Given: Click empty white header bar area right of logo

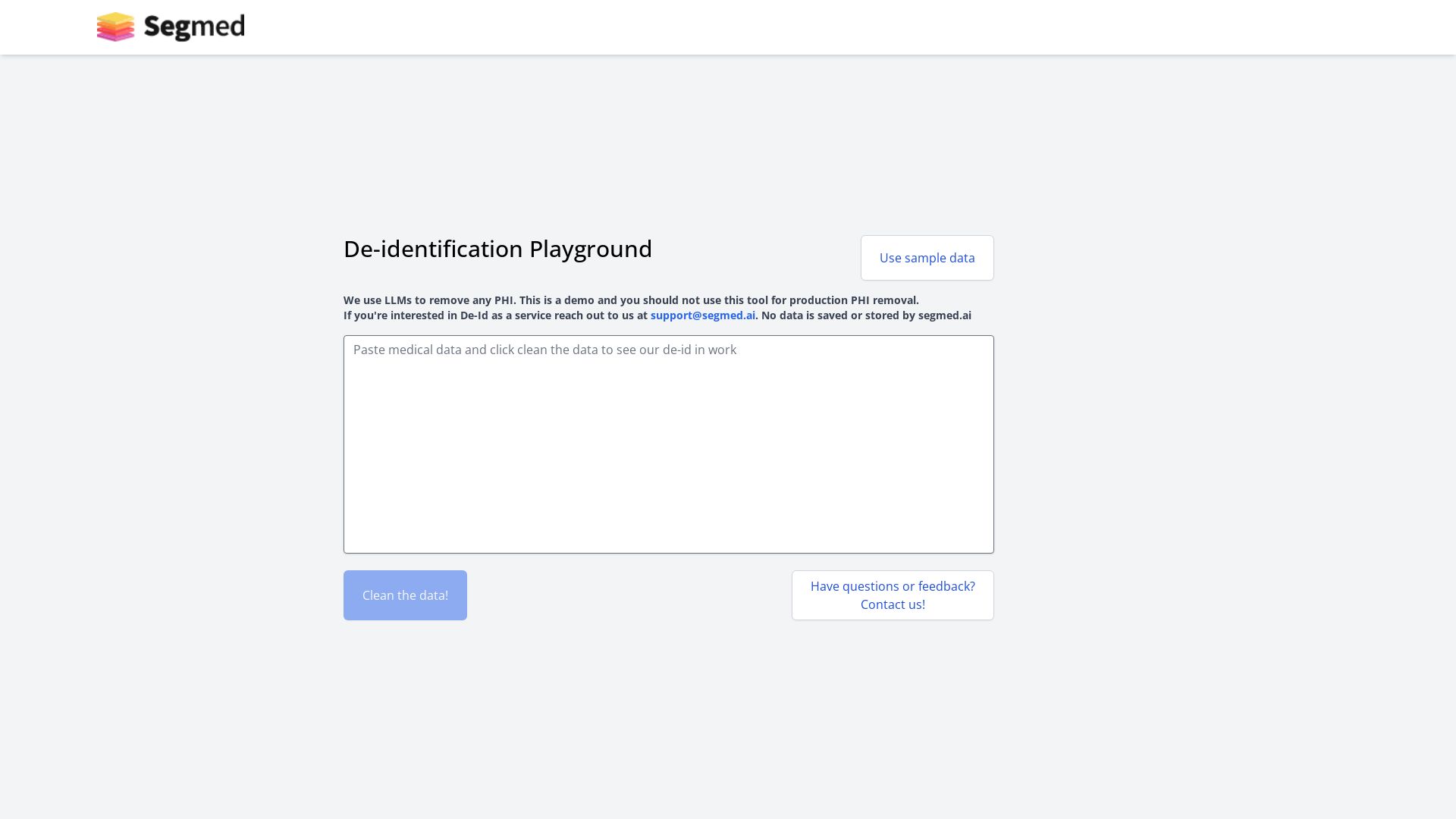Looking at the screenshot, I should [x=834, y=27].
